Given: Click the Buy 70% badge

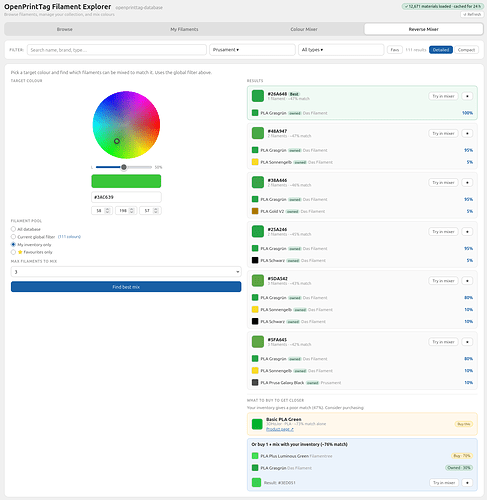Looking at the screenshot, I should pyautogui.click(x=462, y=456).
